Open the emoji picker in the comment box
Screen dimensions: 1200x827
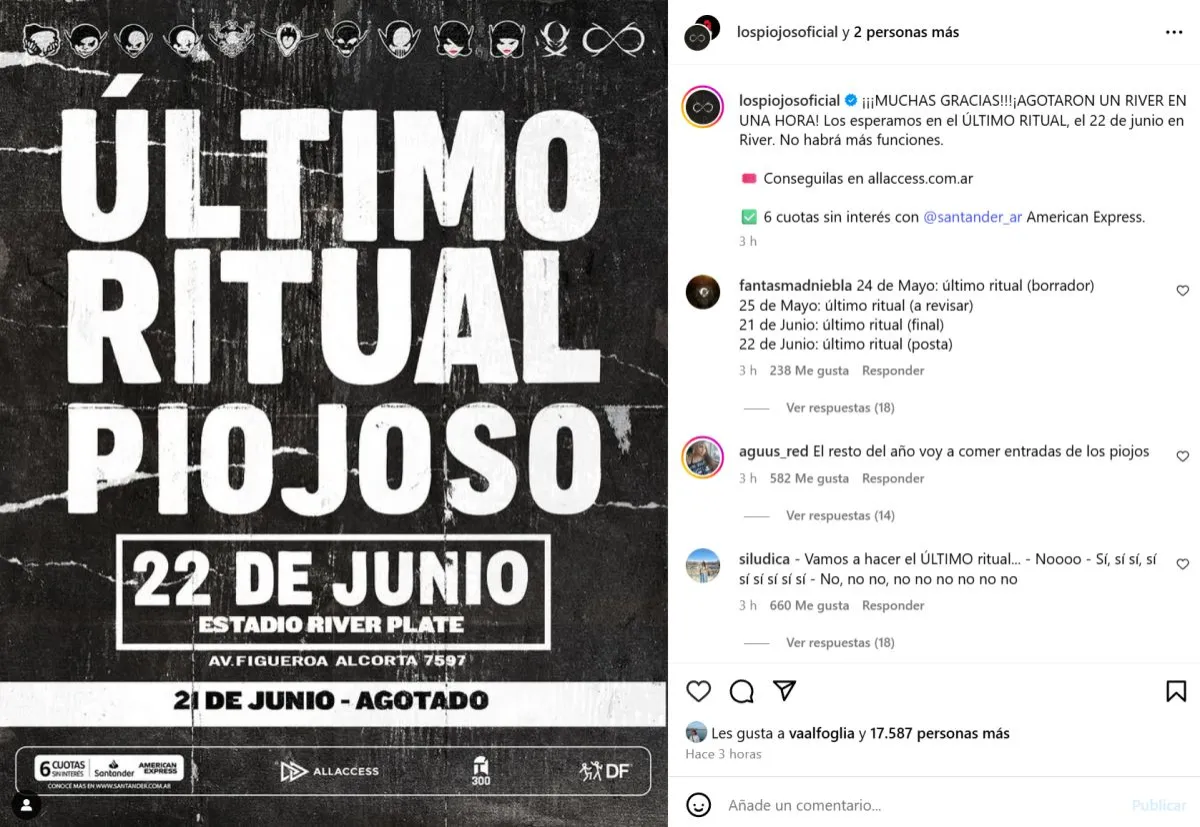click(699, 805)
